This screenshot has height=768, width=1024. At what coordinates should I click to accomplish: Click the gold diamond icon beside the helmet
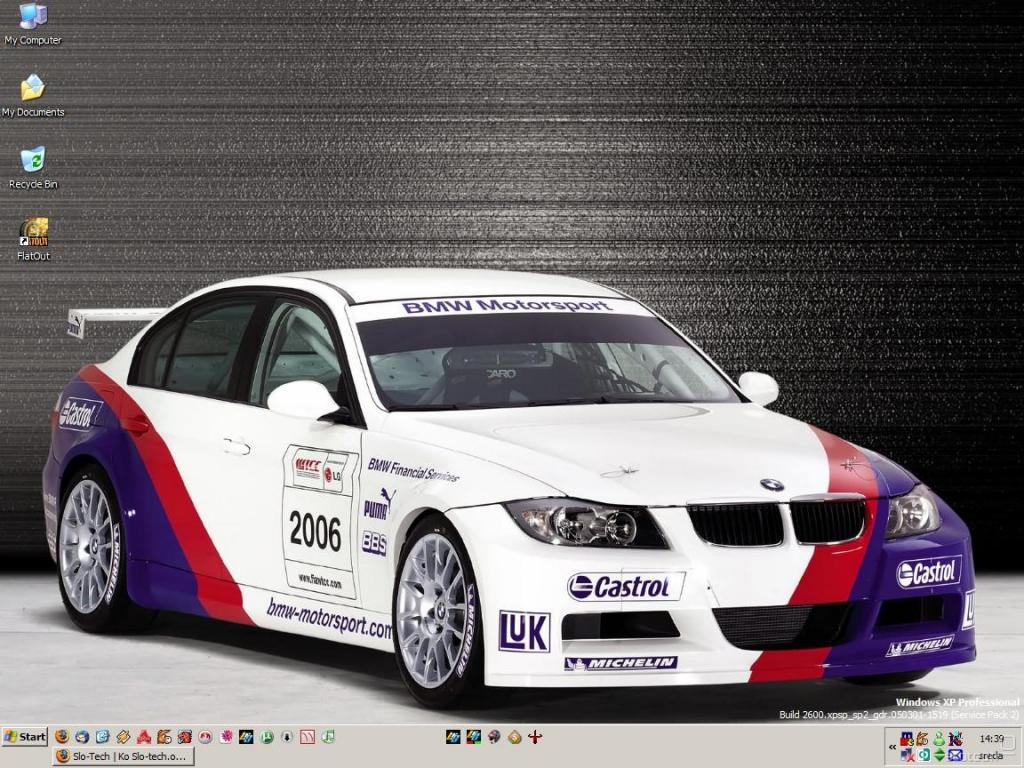(515, 737)
